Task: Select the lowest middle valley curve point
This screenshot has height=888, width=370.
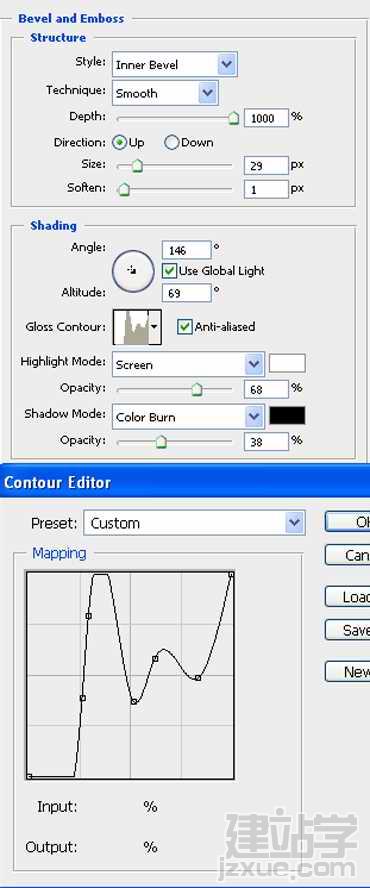Action: tap(134, 702)
